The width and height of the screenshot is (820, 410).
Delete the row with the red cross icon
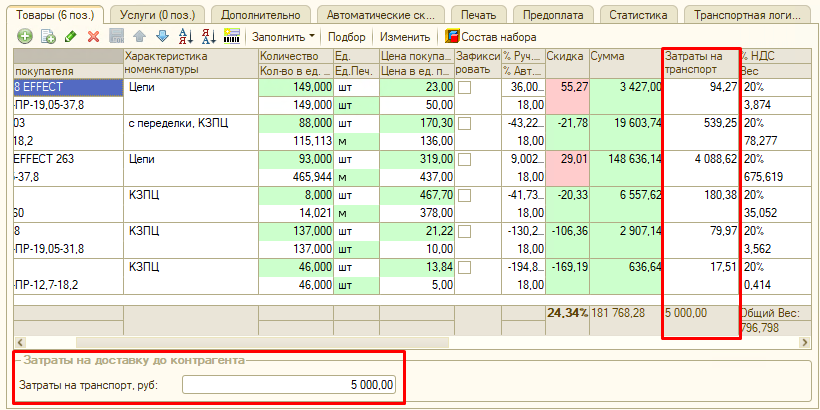(93, 37)
